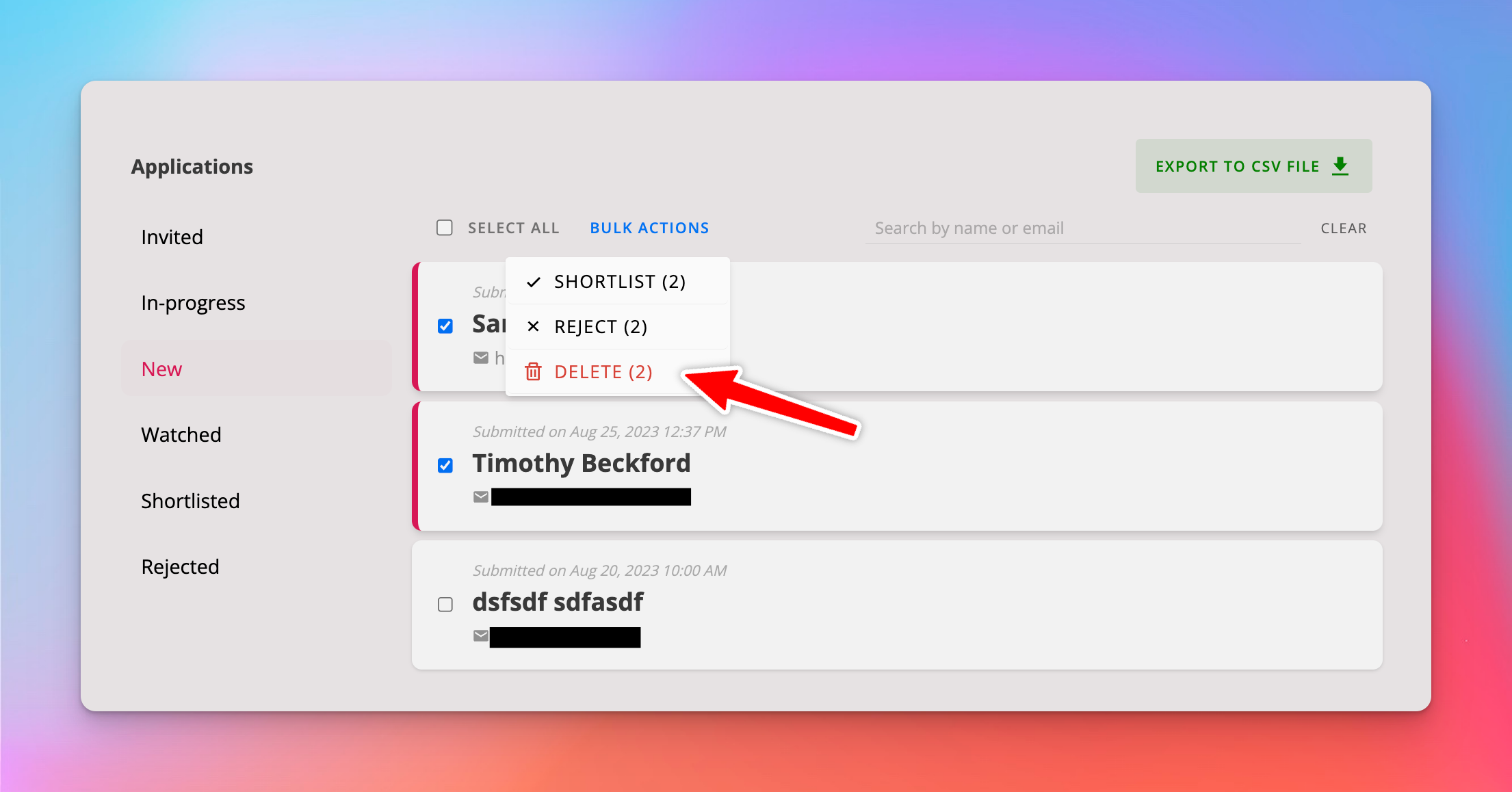The image size is (1512, 792).
Task: Click the envelope icon under Timothy Beckford
Action: coord(481,497)
